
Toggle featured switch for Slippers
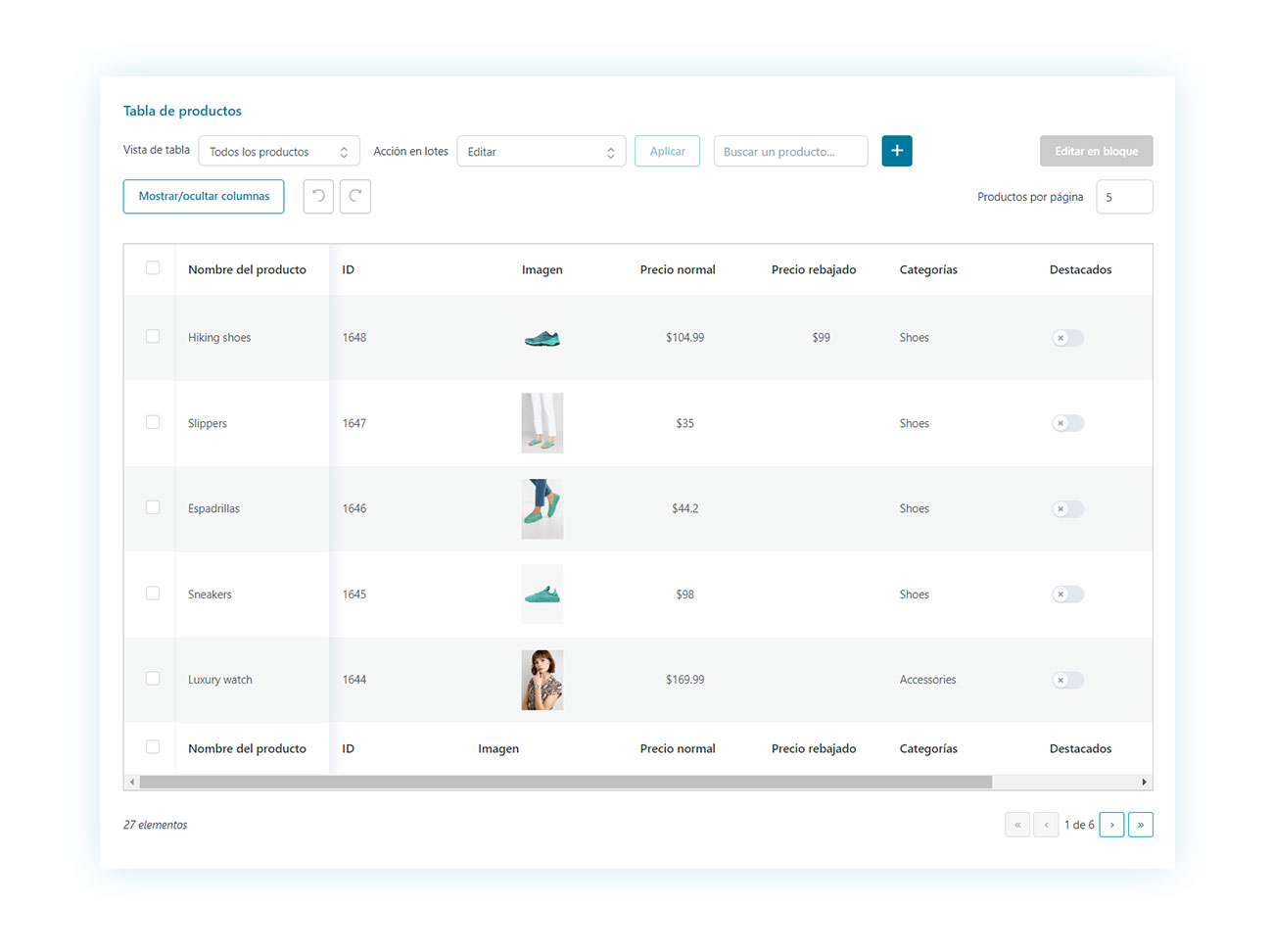1067,423
